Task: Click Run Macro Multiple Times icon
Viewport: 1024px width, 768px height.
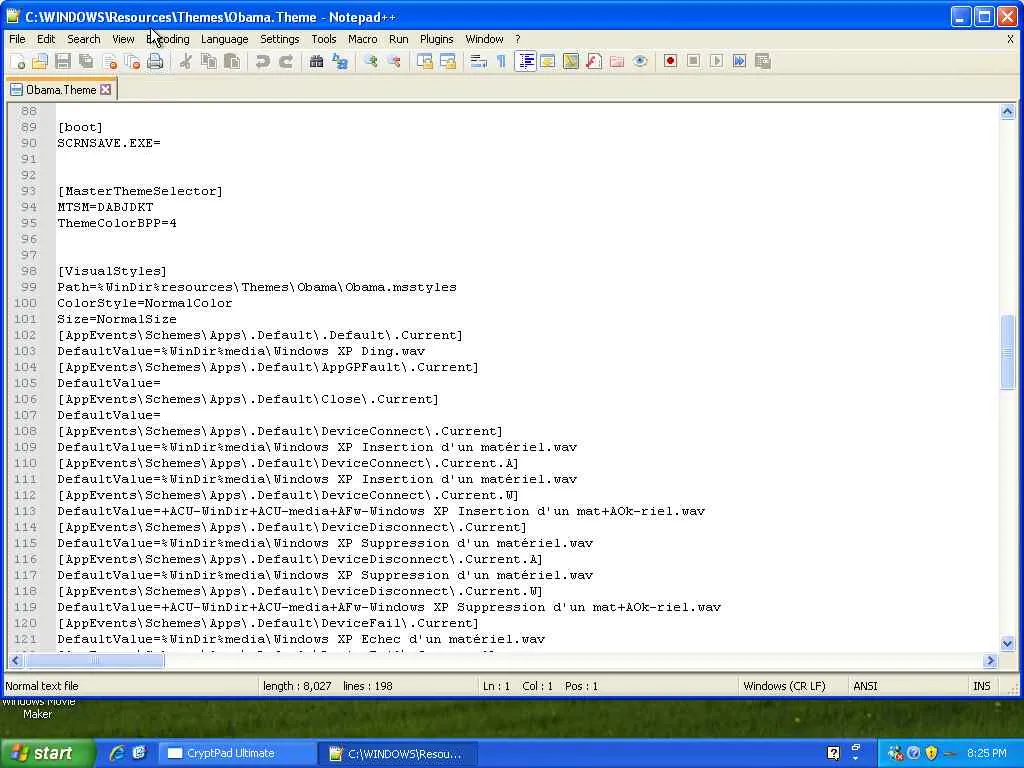Action: point(739,61)
